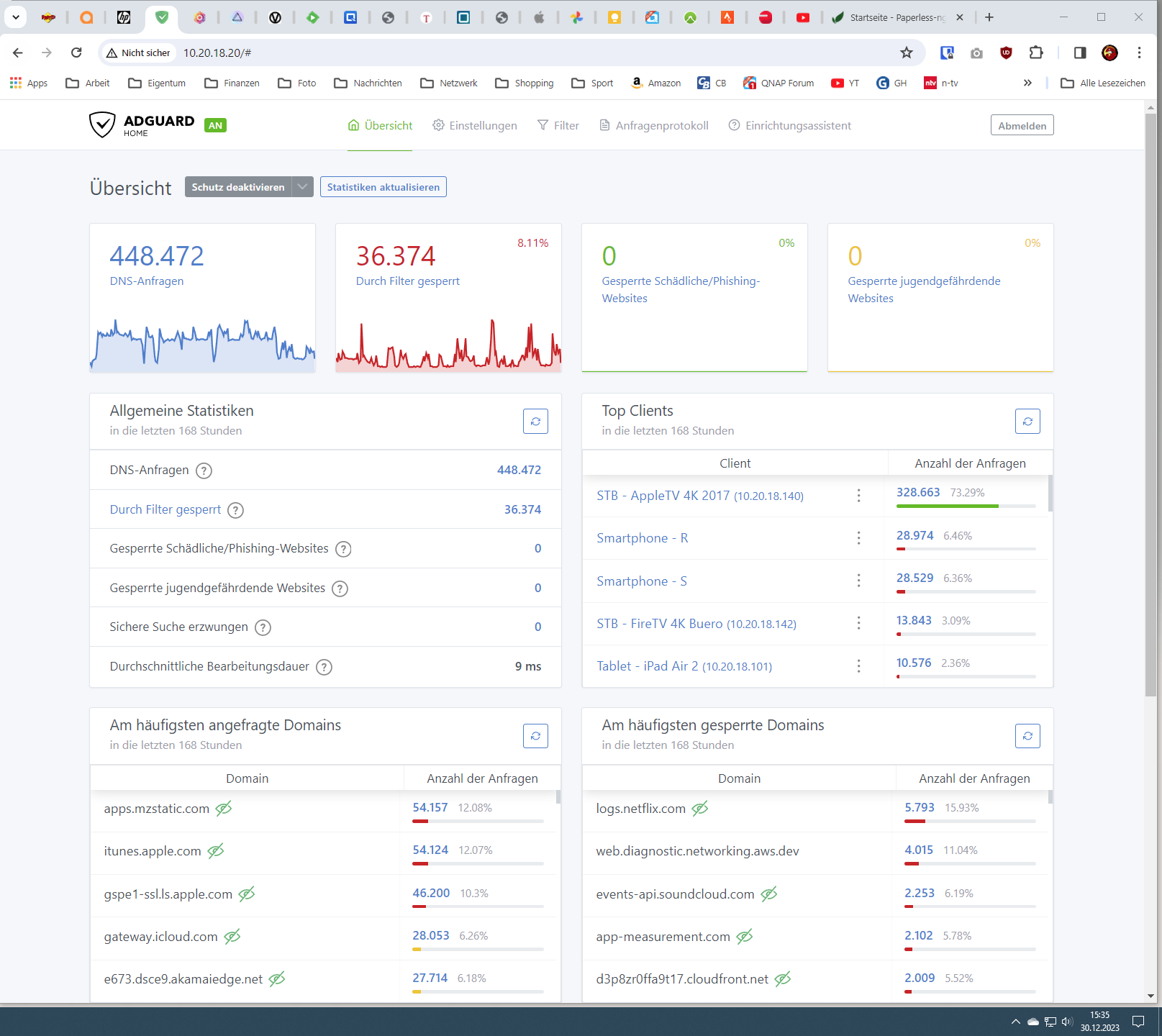Screen dimensions: 1162x1036
Task: Bookmark this page with star icon
Action: point(907,53)
